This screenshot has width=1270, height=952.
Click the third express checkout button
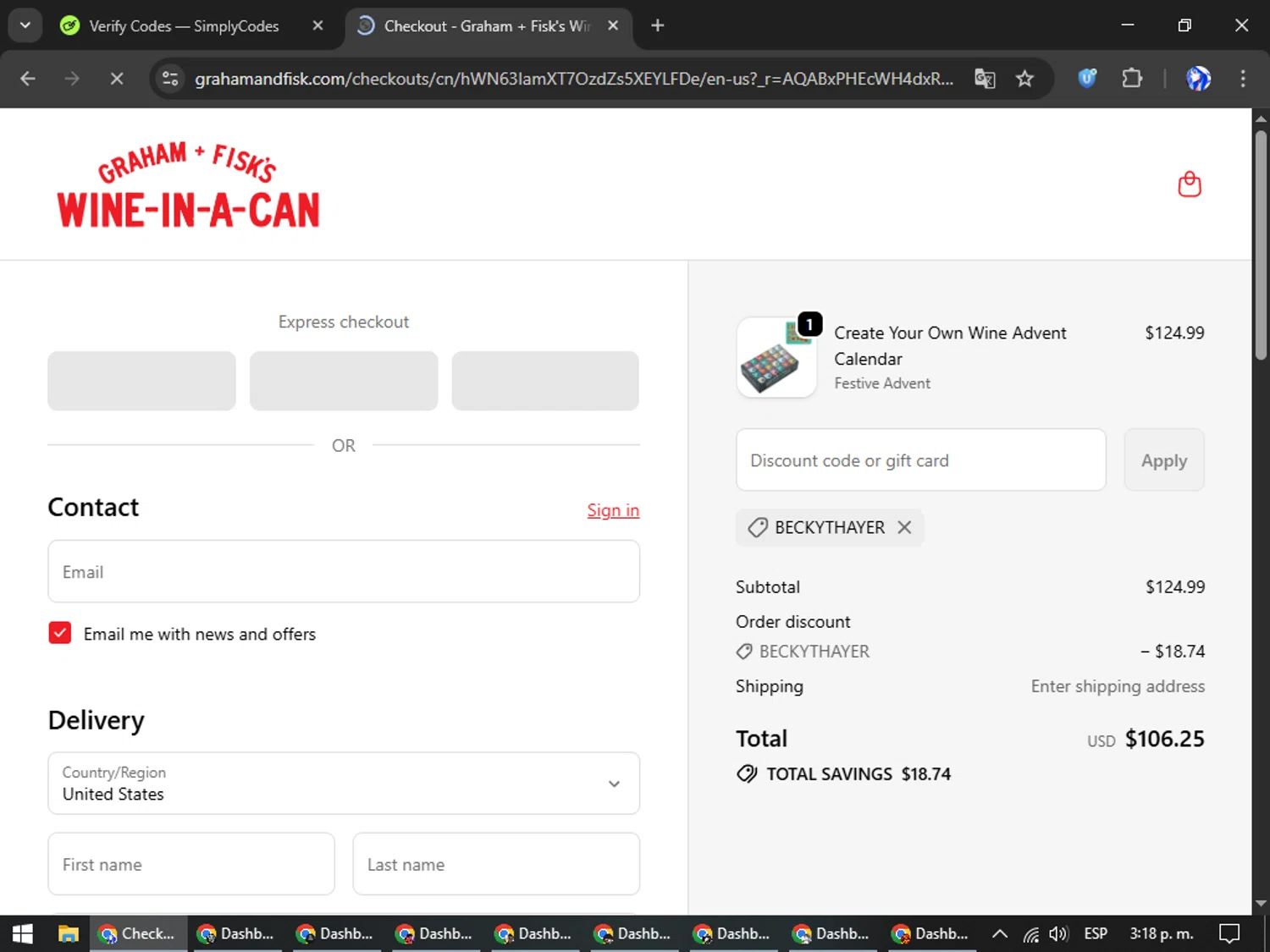[x=545, y=381]
